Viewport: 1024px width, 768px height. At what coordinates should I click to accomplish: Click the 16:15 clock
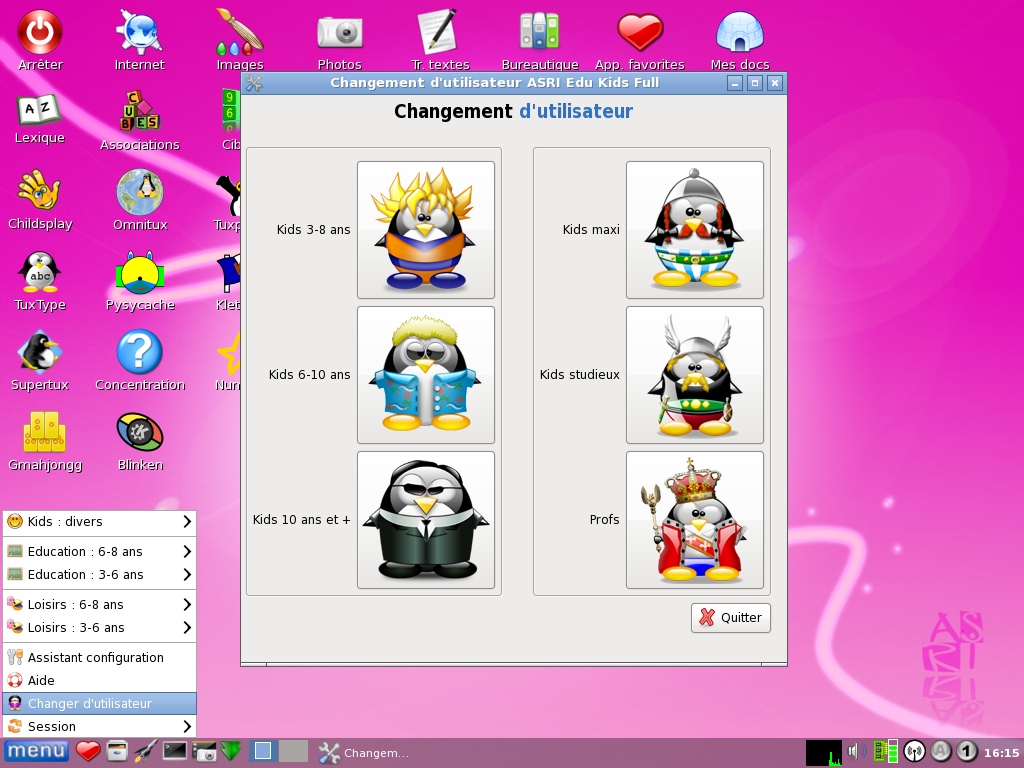[1001, 752]
